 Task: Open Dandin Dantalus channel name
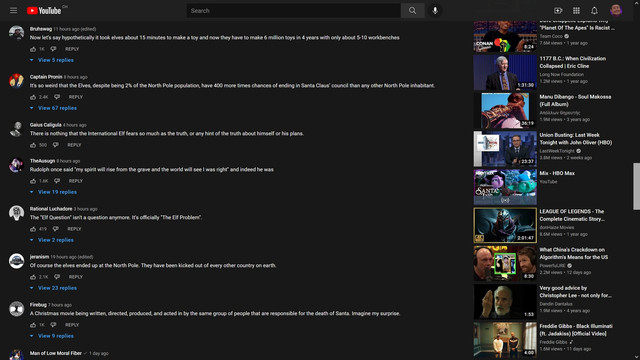pos(556,304)
